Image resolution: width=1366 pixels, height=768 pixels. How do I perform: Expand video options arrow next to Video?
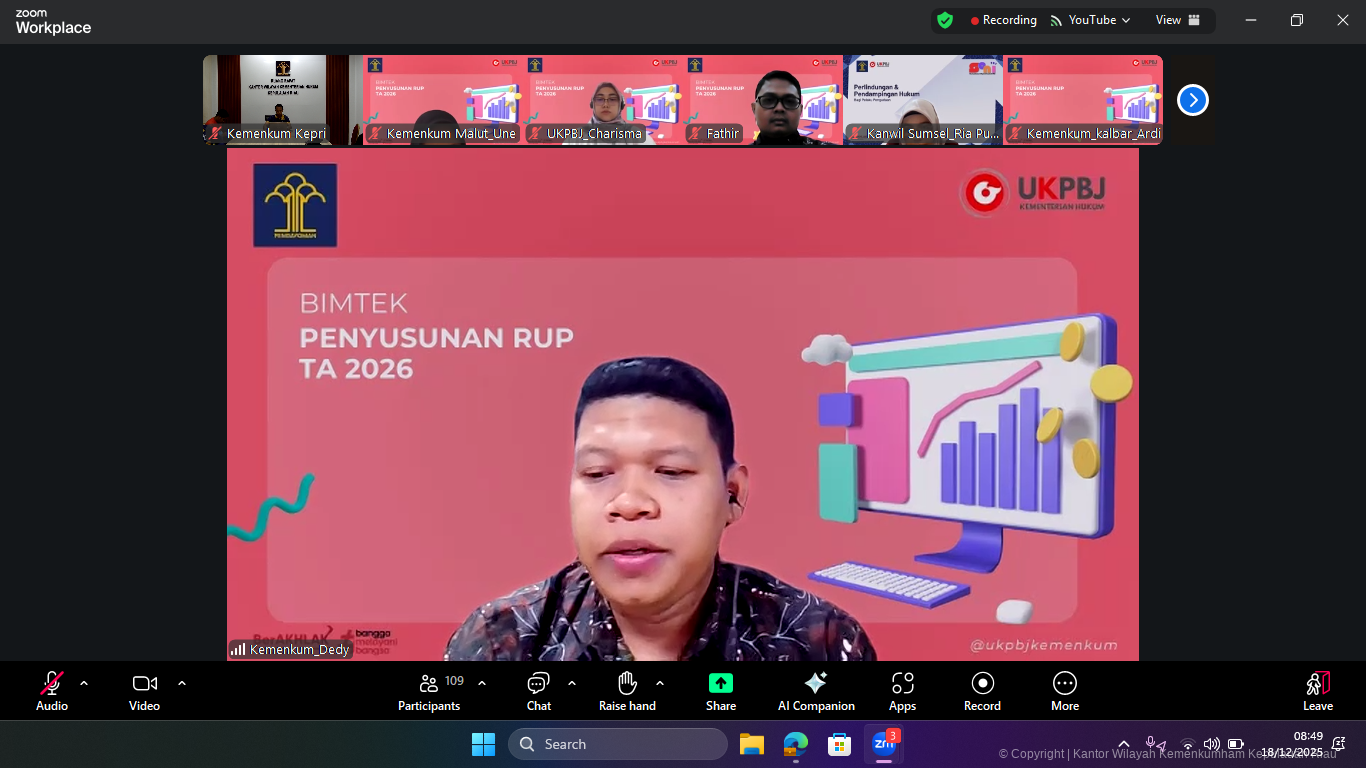(182, 683)
